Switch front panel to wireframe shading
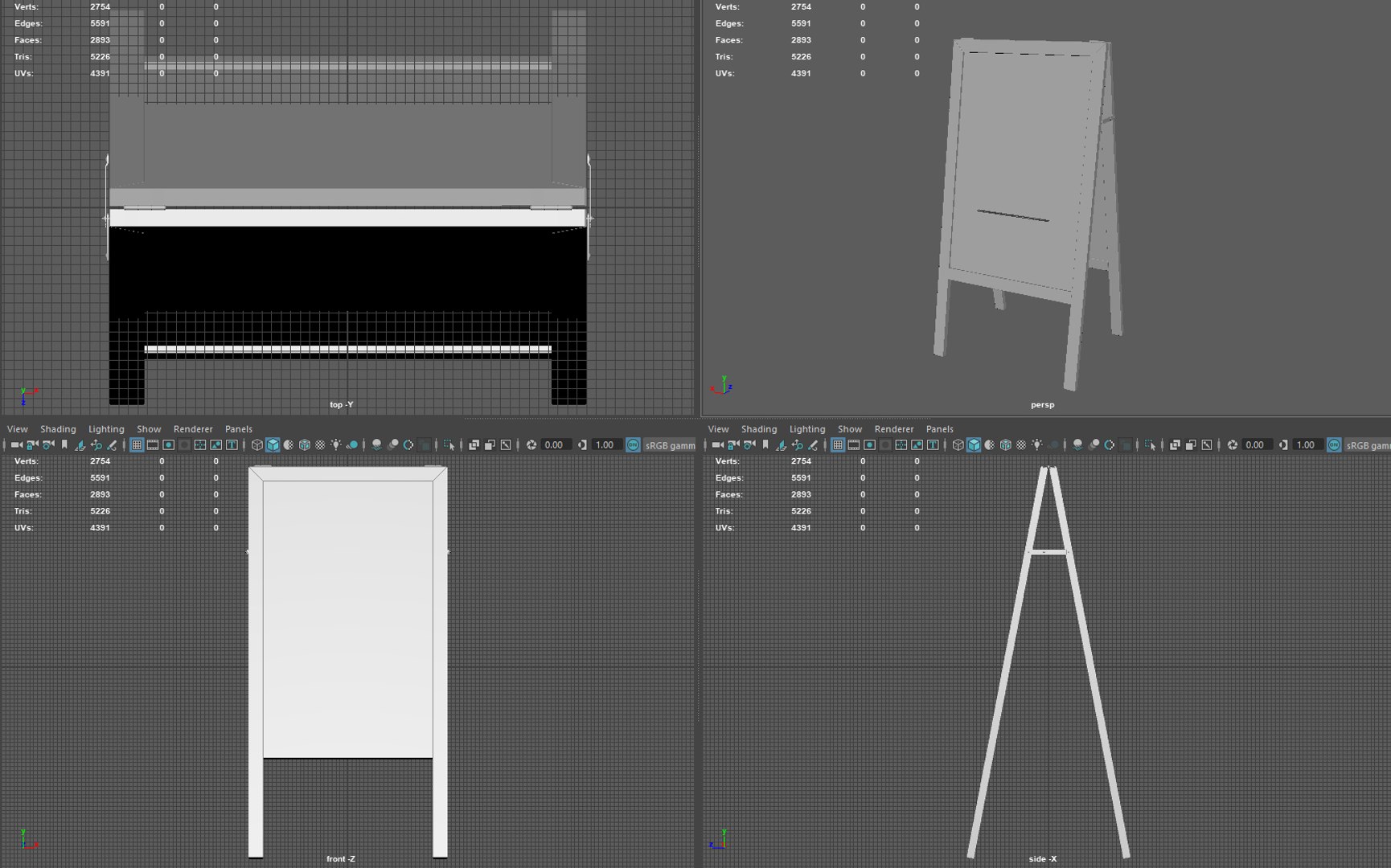The height and width of the screenshot is (868, 1391). coord(256,444)
